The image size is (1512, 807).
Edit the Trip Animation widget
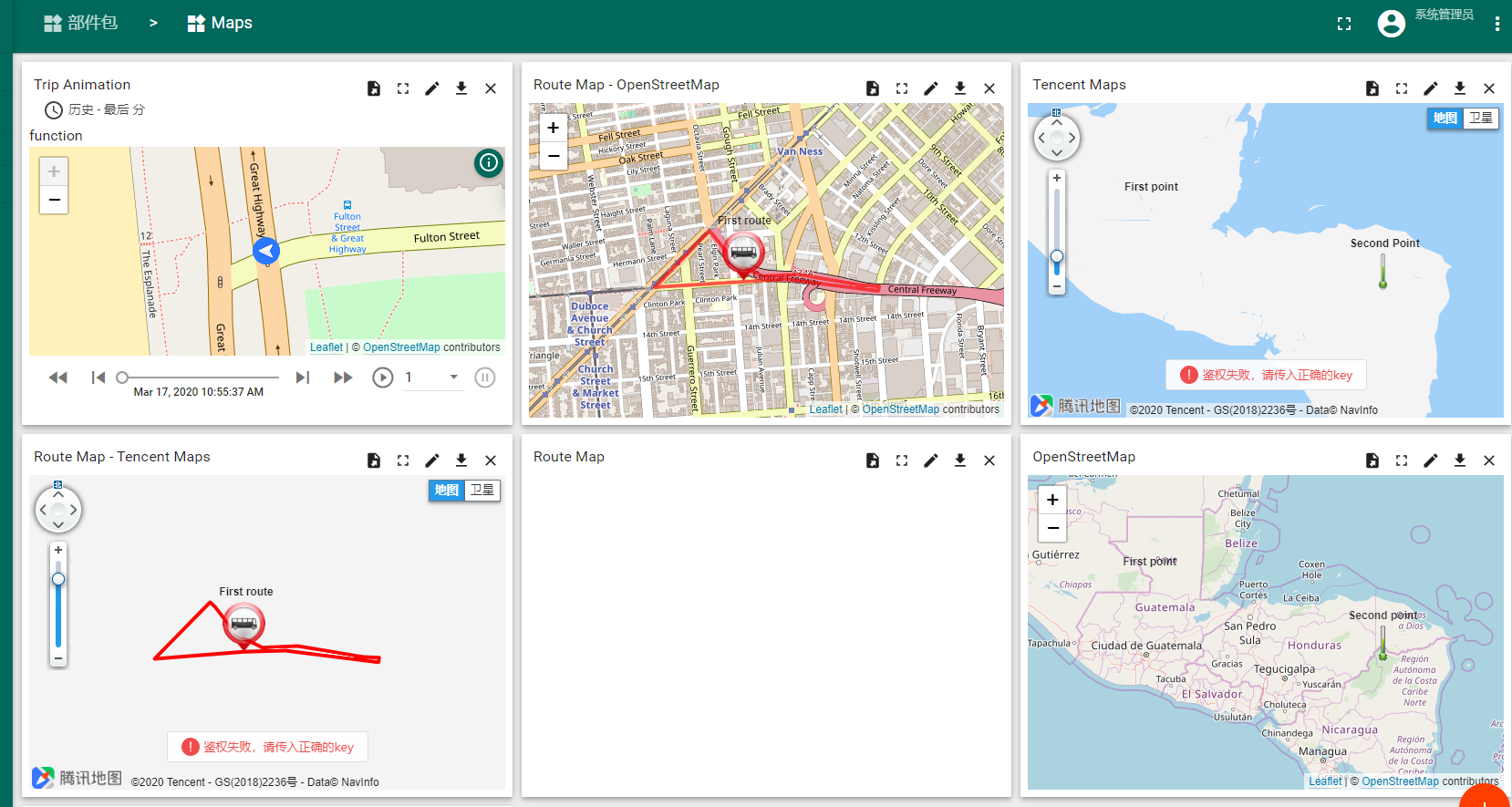[x=432, y=88]
